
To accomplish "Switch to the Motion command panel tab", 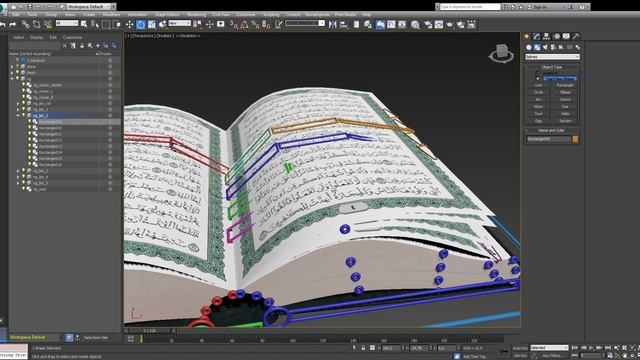I will [x=556, y=36].
